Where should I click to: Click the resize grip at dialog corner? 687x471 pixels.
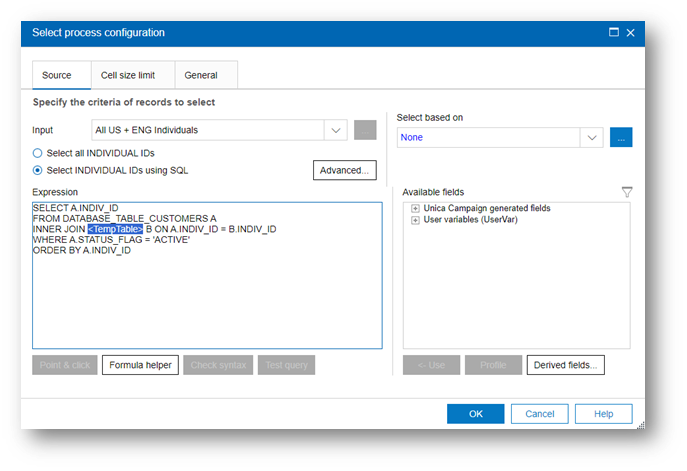(x=641, y=425)
